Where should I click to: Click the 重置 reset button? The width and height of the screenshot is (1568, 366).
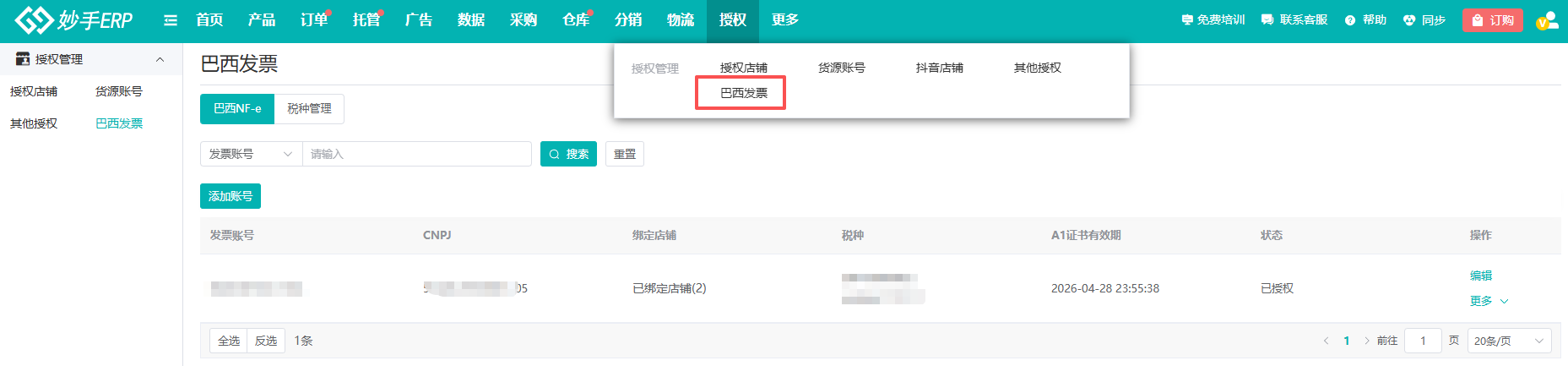tap(625, 154)
